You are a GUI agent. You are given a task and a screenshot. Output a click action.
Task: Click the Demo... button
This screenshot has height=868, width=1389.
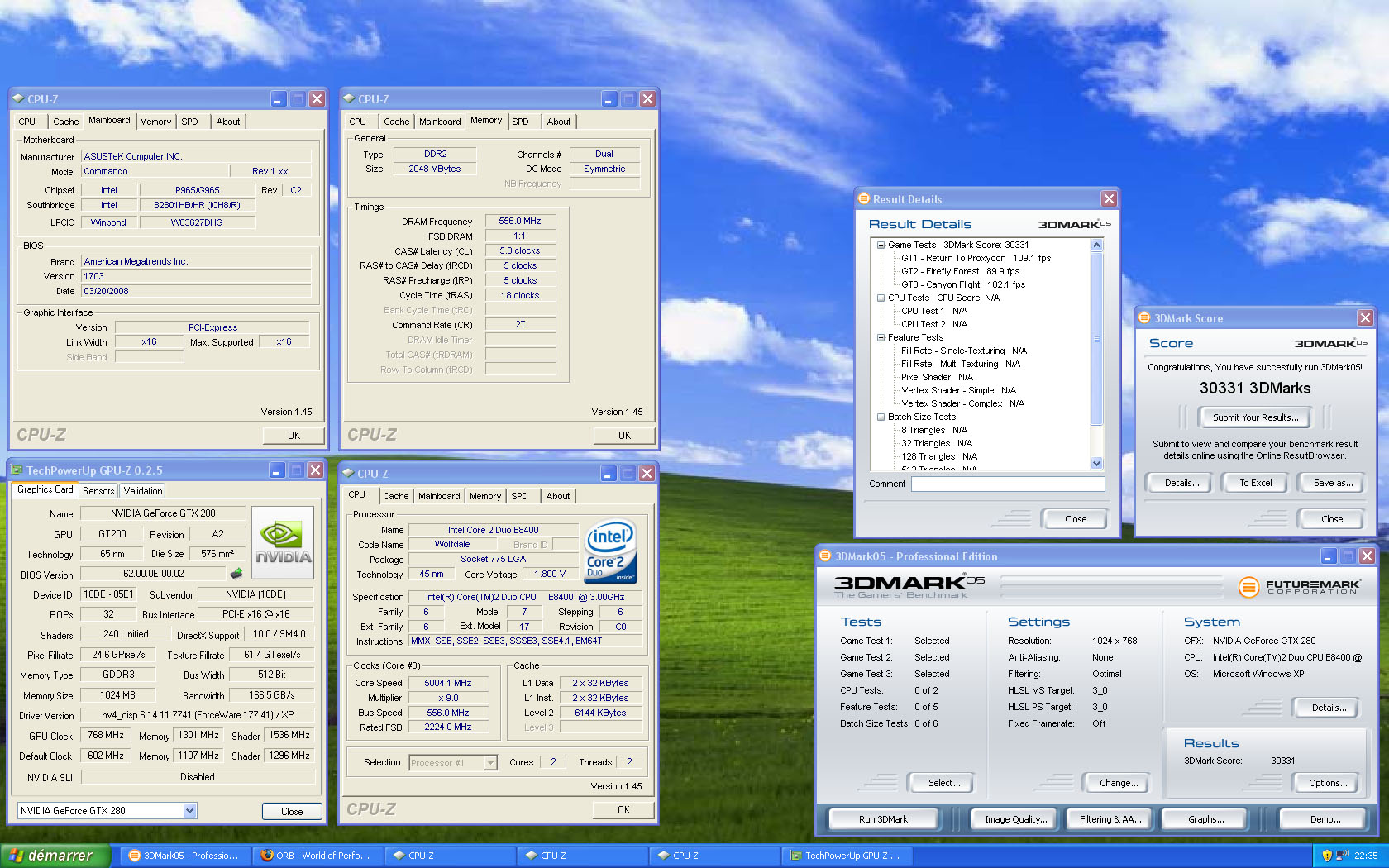(x=1325, y=819)
